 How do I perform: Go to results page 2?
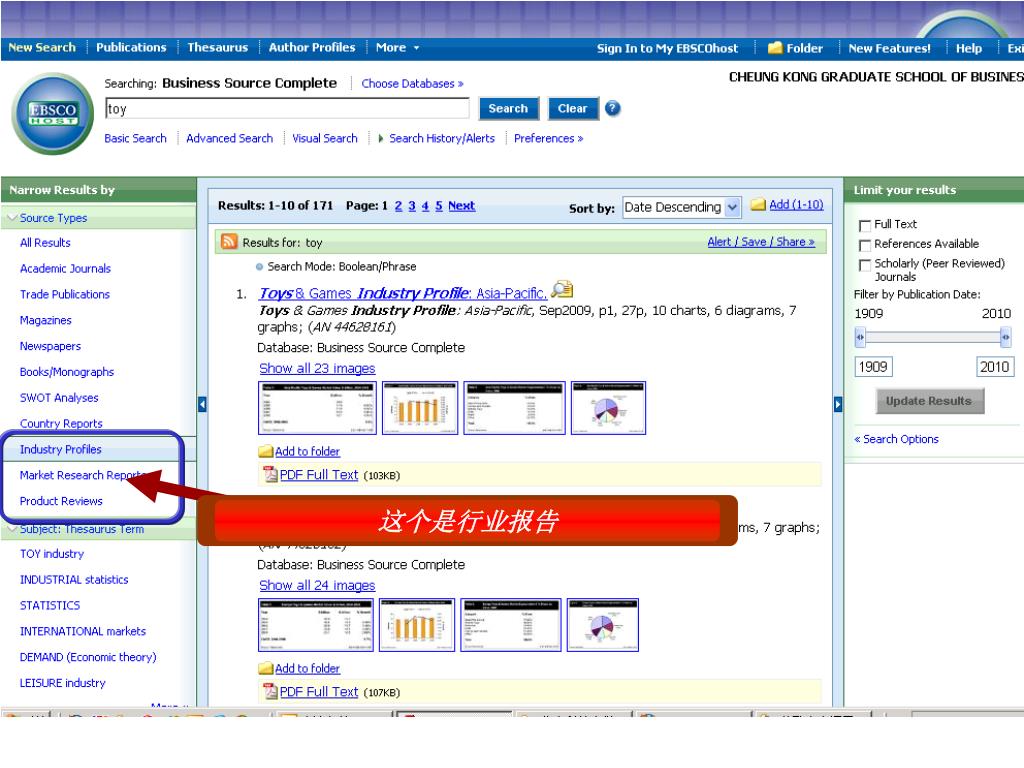coord(398,206)
